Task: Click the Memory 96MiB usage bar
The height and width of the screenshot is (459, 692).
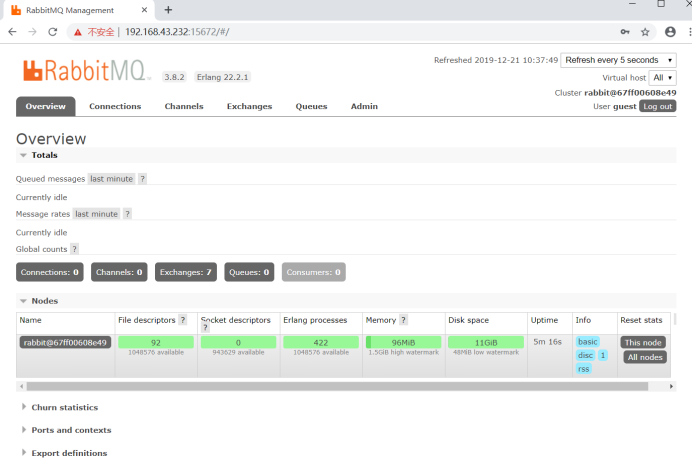Action: 403,342
